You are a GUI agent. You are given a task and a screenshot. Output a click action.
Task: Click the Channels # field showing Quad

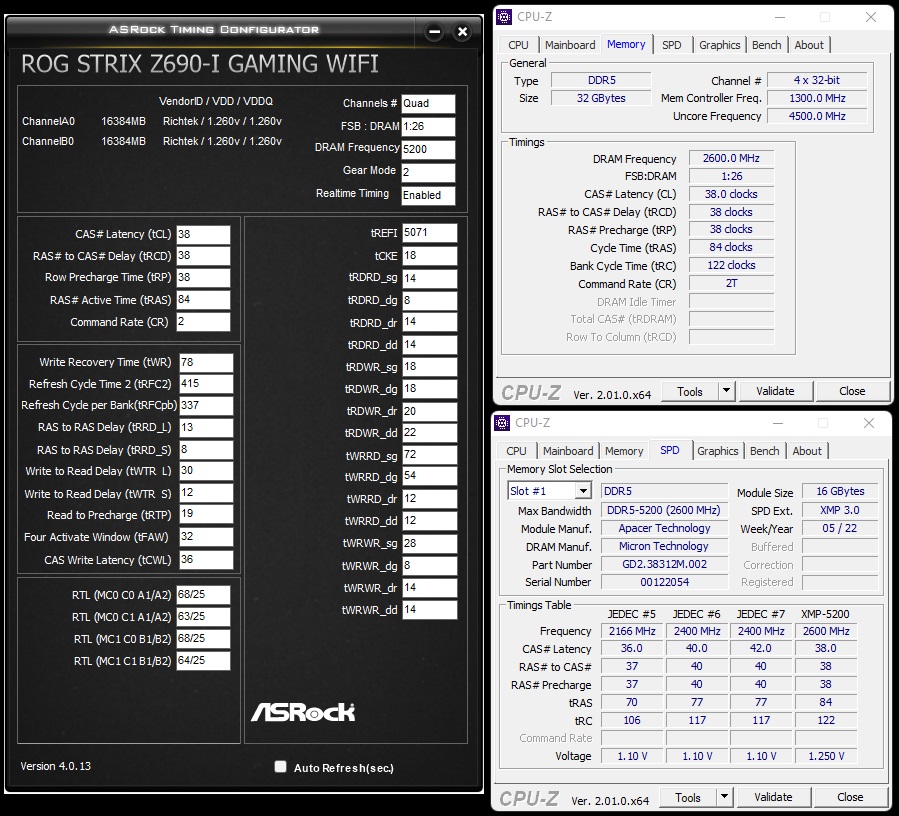pyautogui.click(x=428, y=103)
